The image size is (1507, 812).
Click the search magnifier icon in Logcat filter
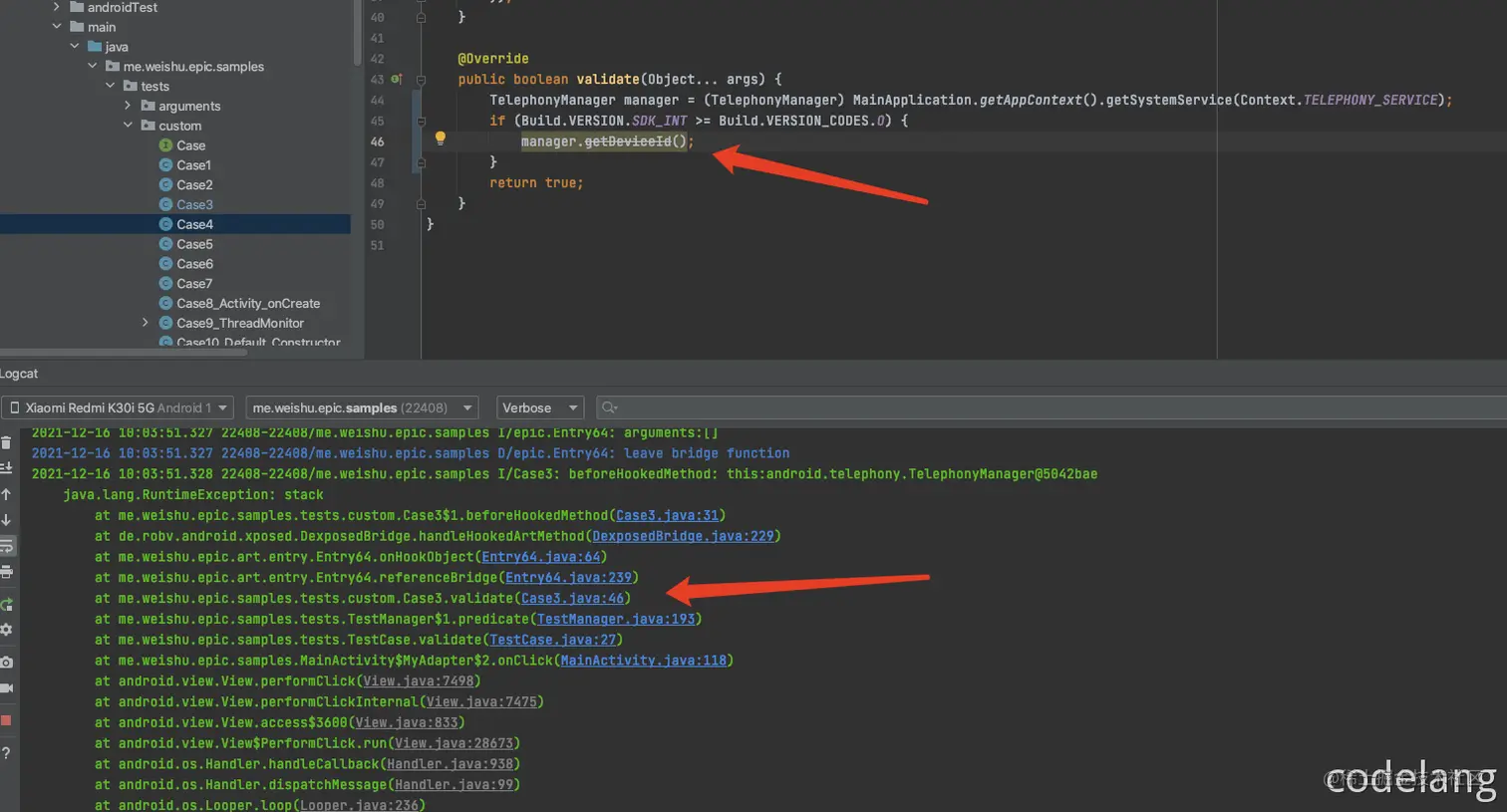(609, 407)
